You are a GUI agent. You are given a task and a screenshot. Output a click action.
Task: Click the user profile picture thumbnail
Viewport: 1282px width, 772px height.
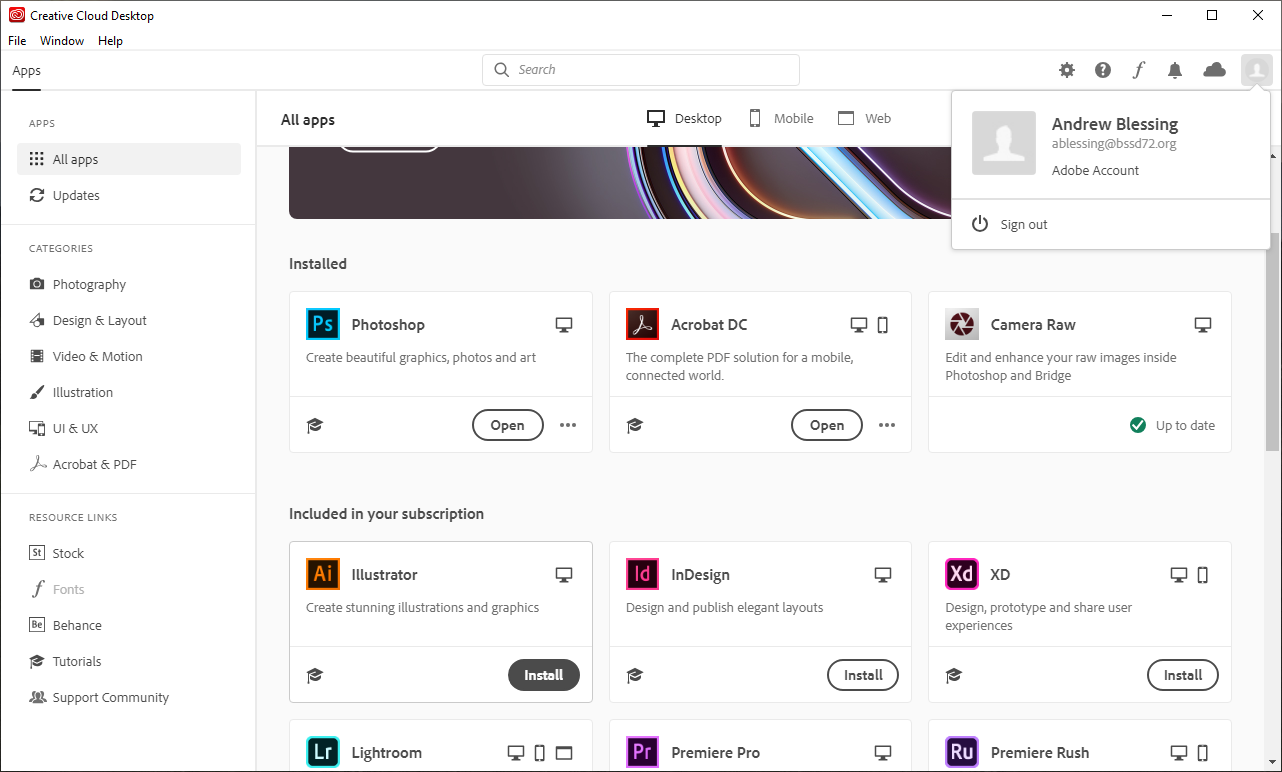1004,143
